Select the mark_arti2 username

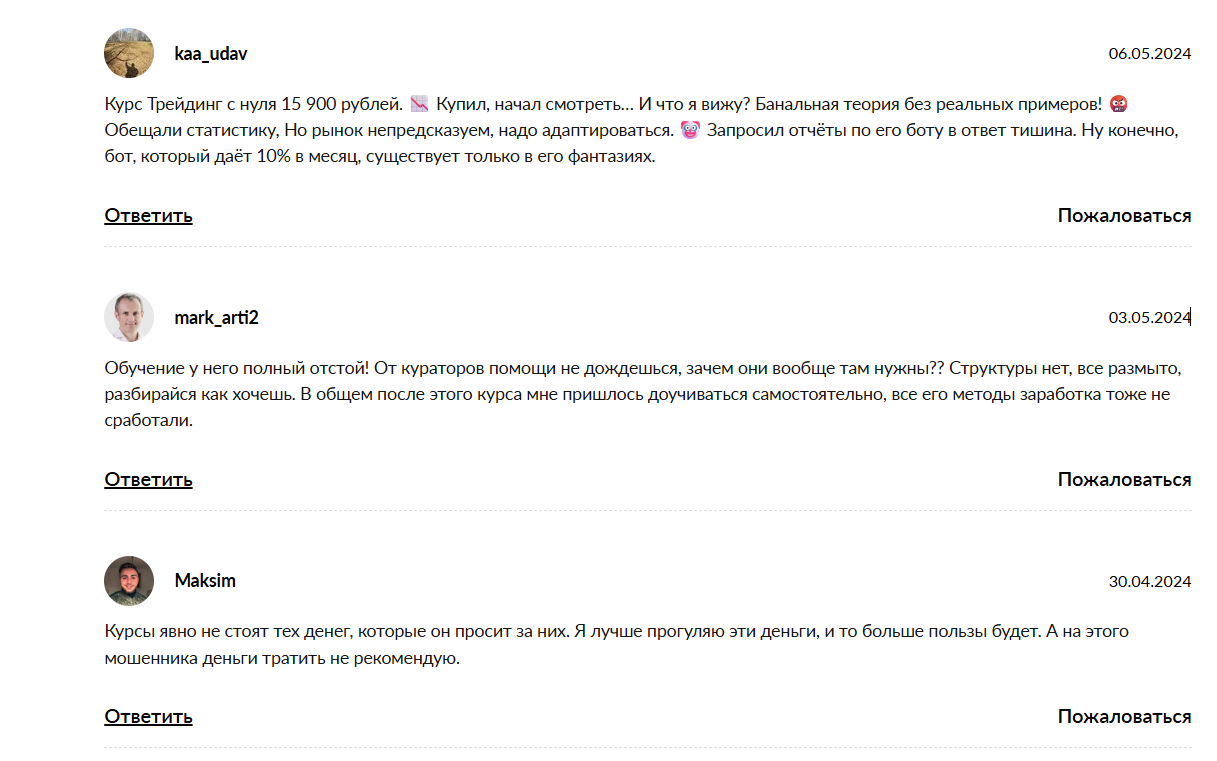point(216,318)
